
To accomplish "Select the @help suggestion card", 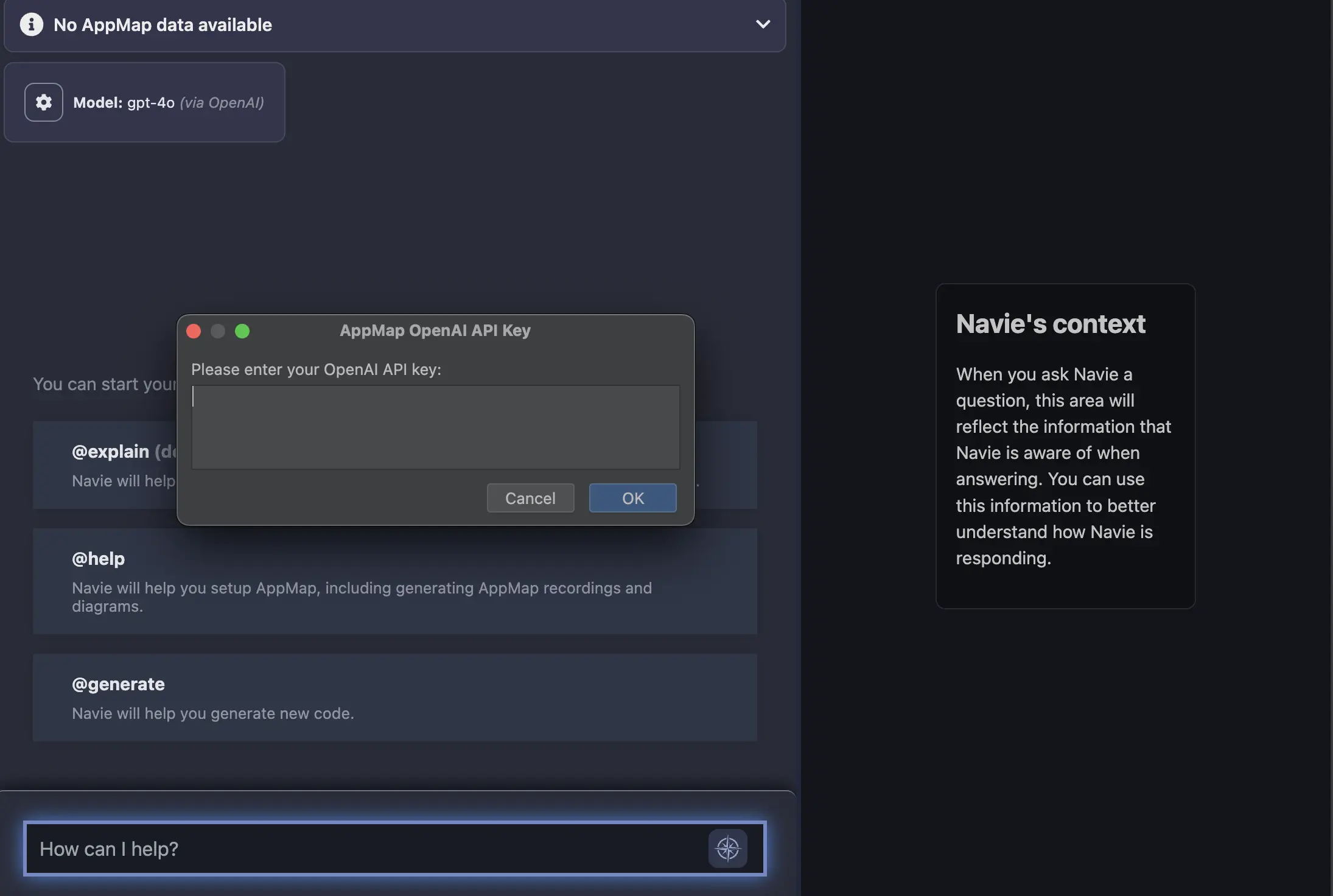I will click(395, 581).
